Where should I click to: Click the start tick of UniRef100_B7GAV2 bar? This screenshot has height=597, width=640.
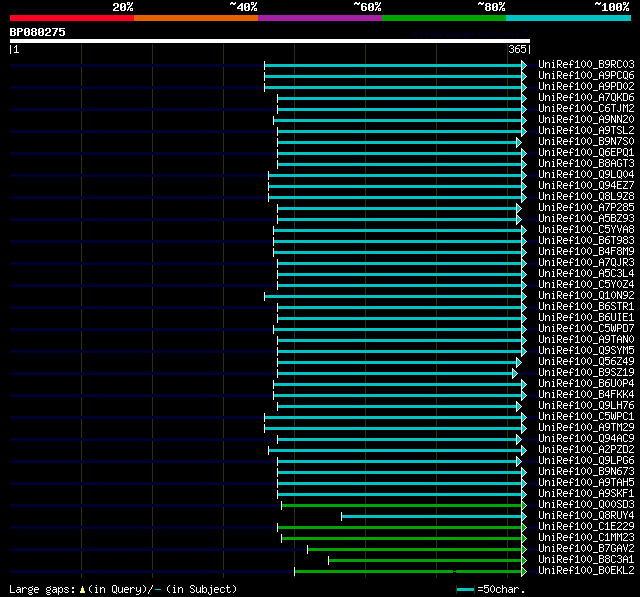[307, 550]
